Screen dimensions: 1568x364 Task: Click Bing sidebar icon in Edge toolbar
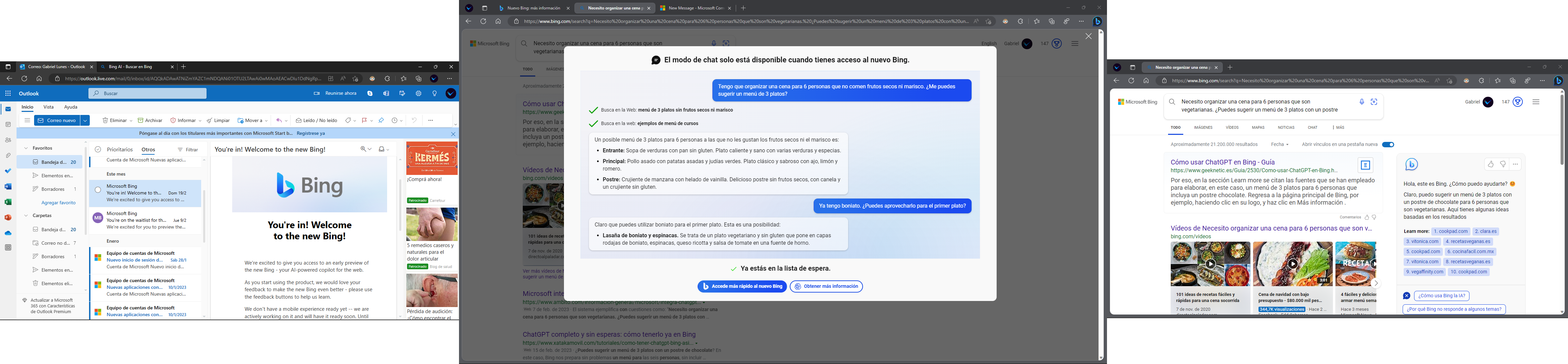(x=1558, y=81)
